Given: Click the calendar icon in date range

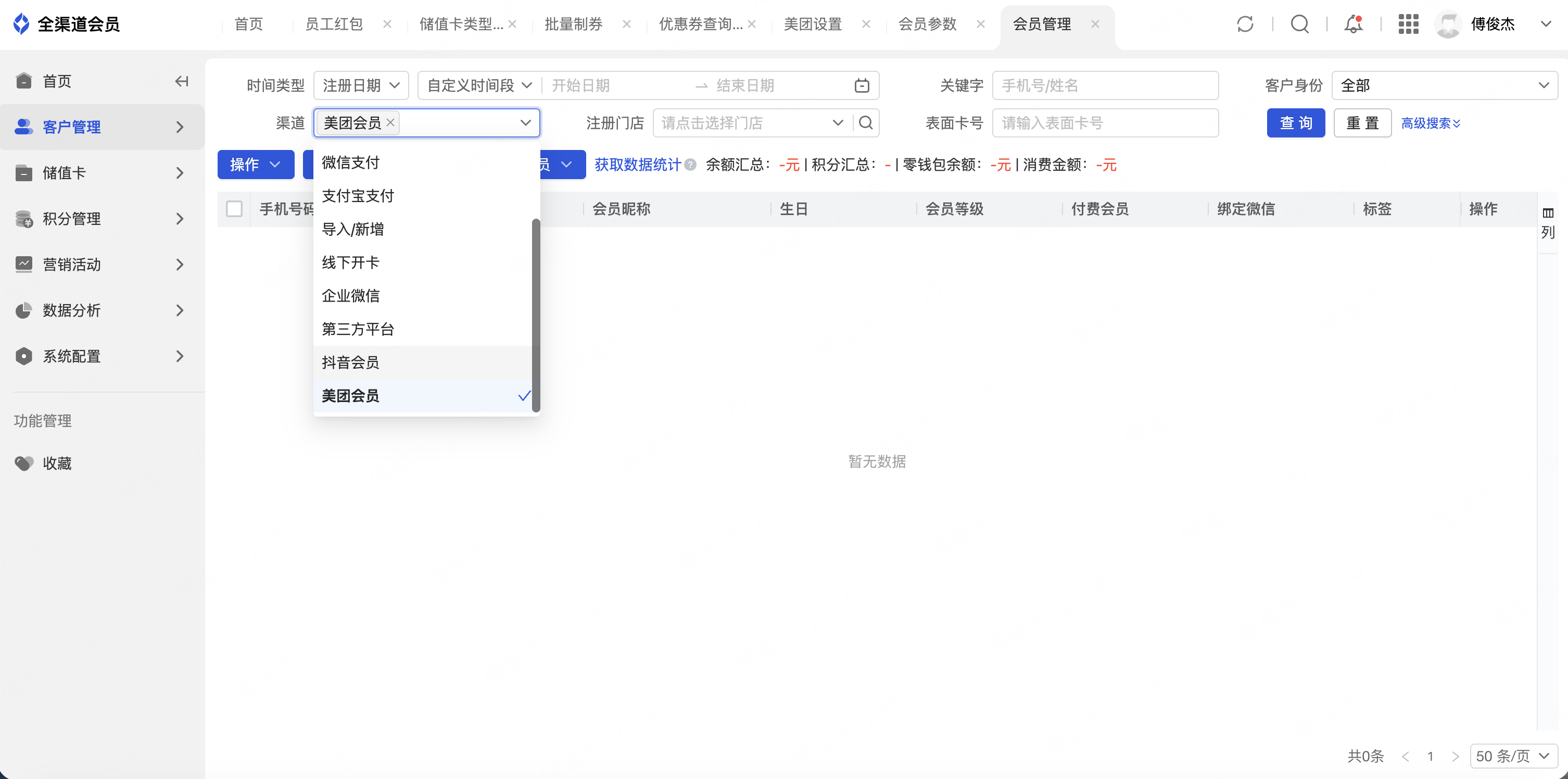Looking at the screenshot, I should 861,86.
